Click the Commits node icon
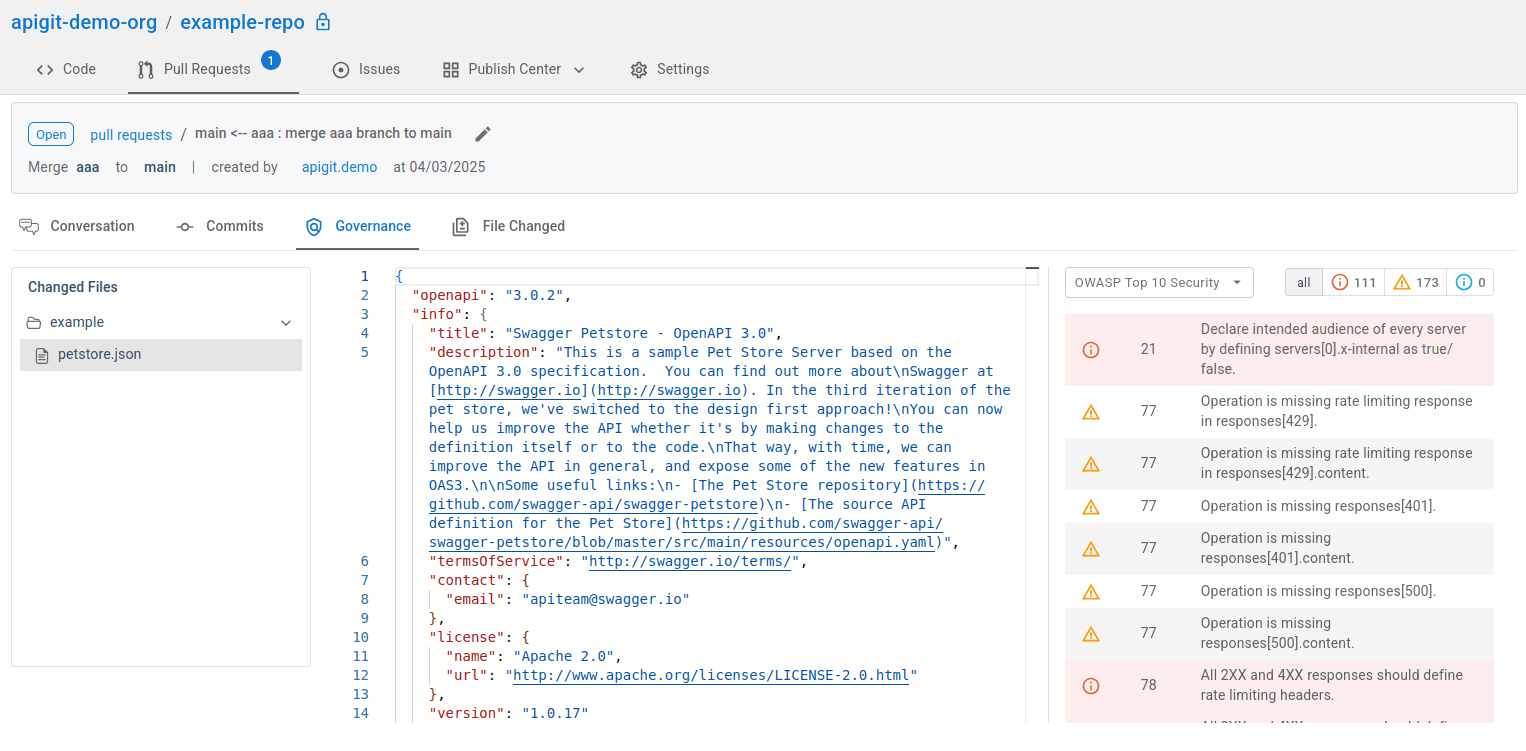Viewport: 1526px width, 751px height. (185, 227)
